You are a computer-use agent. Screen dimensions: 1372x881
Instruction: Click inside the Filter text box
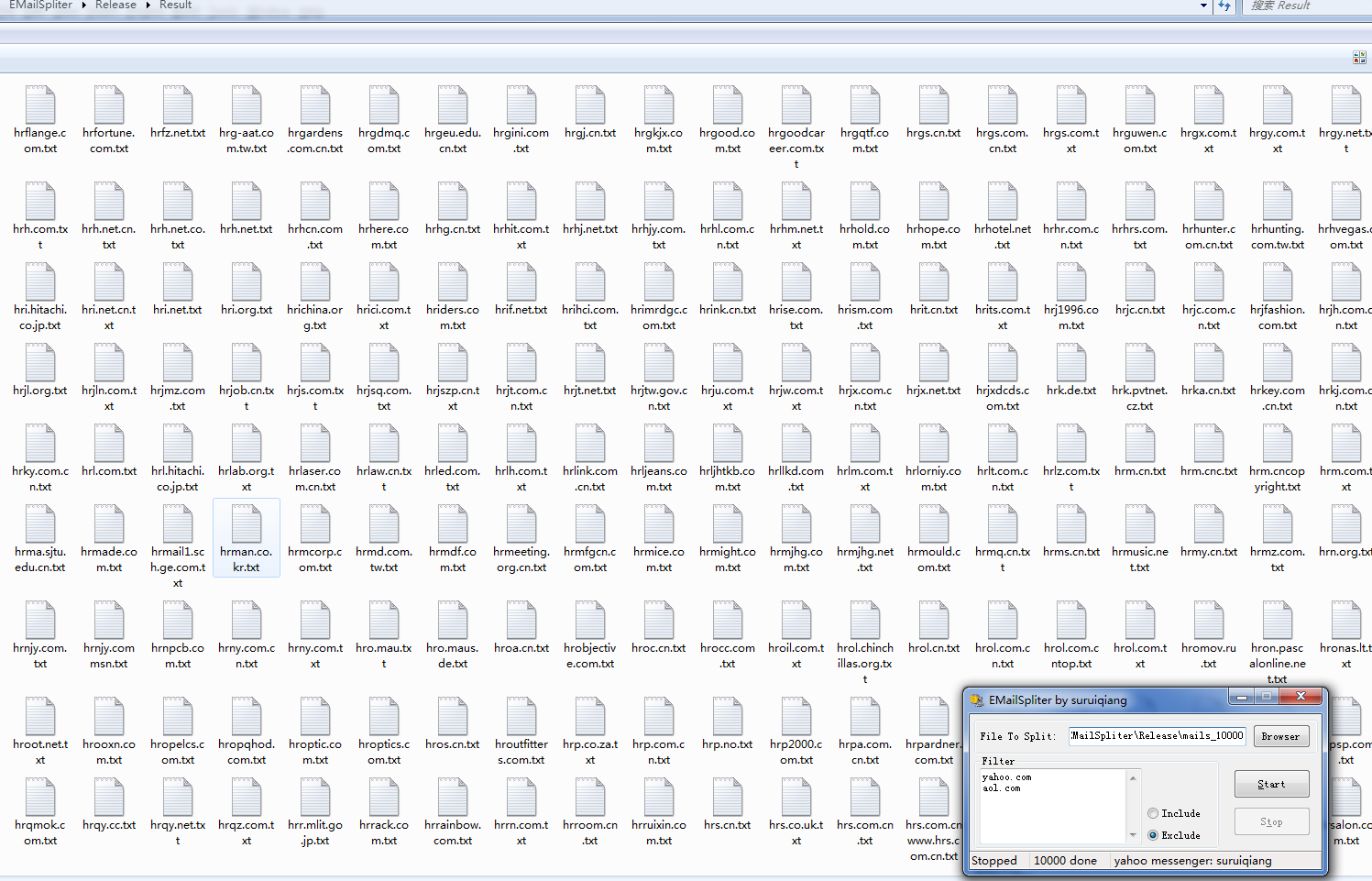coord(1053,806)
